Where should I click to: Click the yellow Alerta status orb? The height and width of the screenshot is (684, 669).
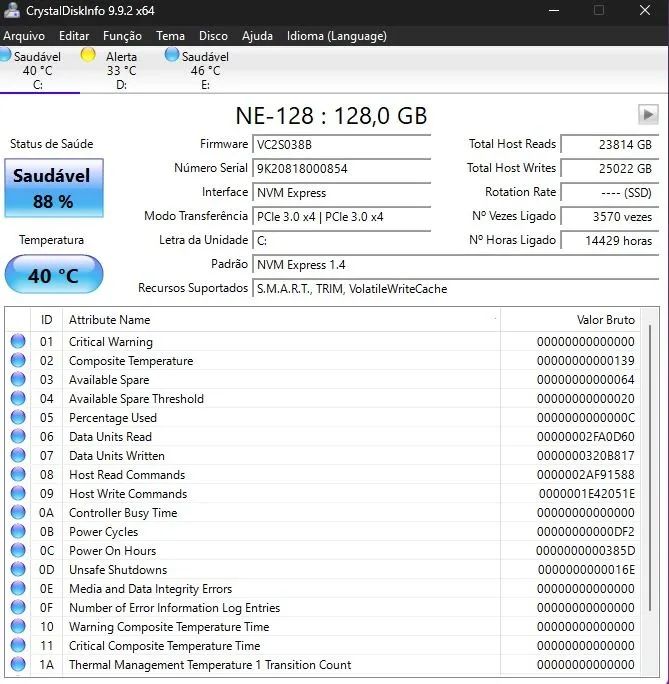(88, 55)
